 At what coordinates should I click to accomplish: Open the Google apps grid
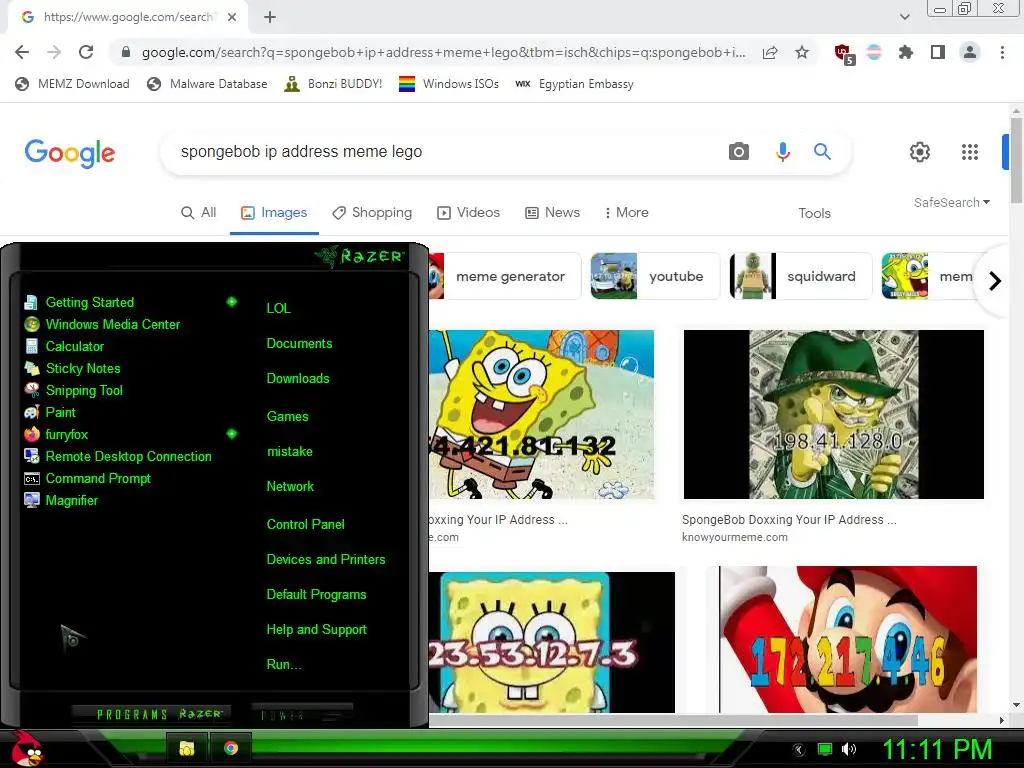(970, 152)
